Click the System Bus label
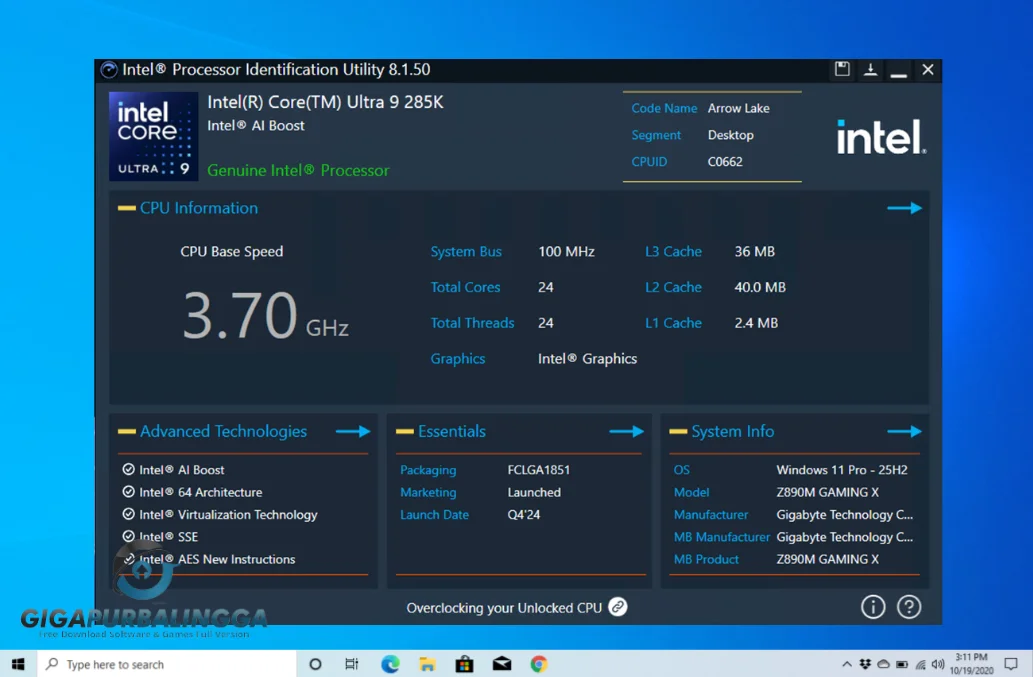Viewport: 1033px width, 677px height. (x=466, y=252)
